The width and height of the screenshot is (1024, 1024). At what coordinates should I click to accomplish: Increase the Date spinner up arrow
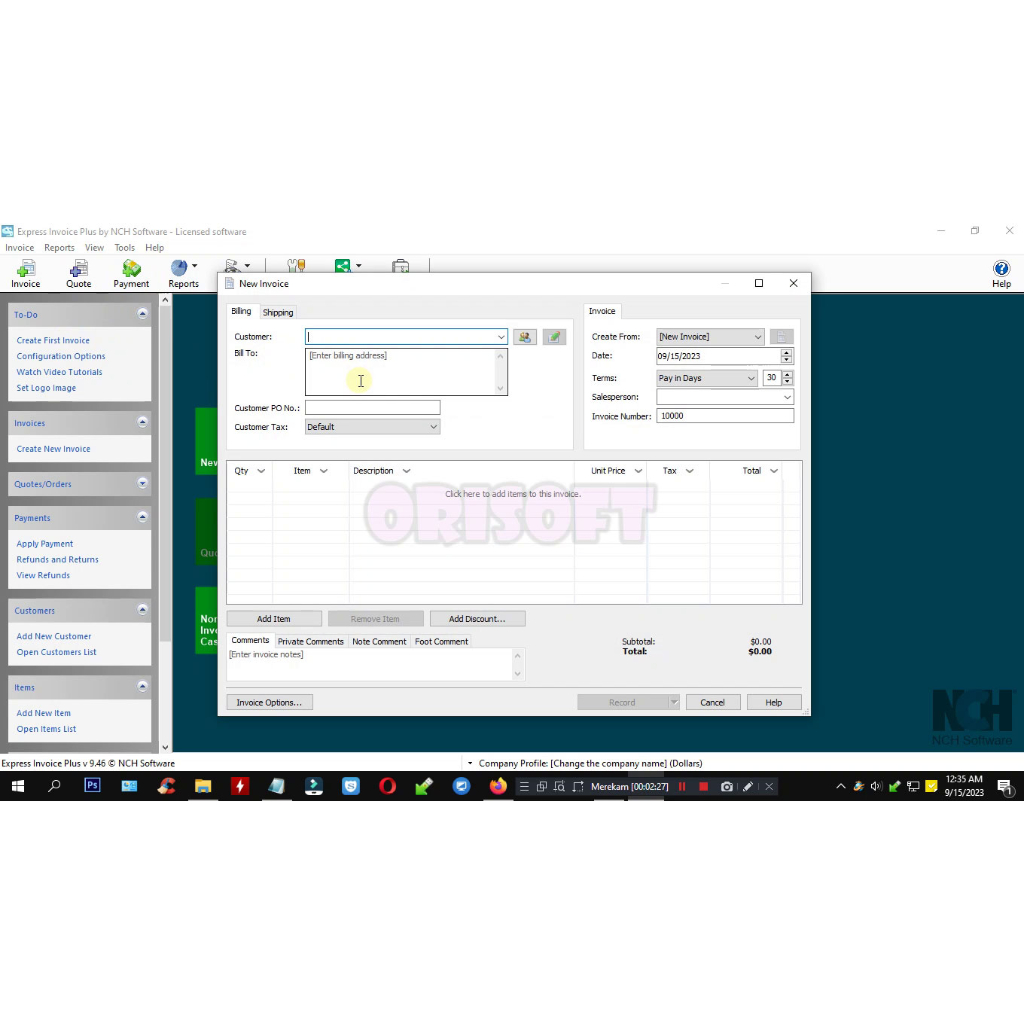point(786,353)
